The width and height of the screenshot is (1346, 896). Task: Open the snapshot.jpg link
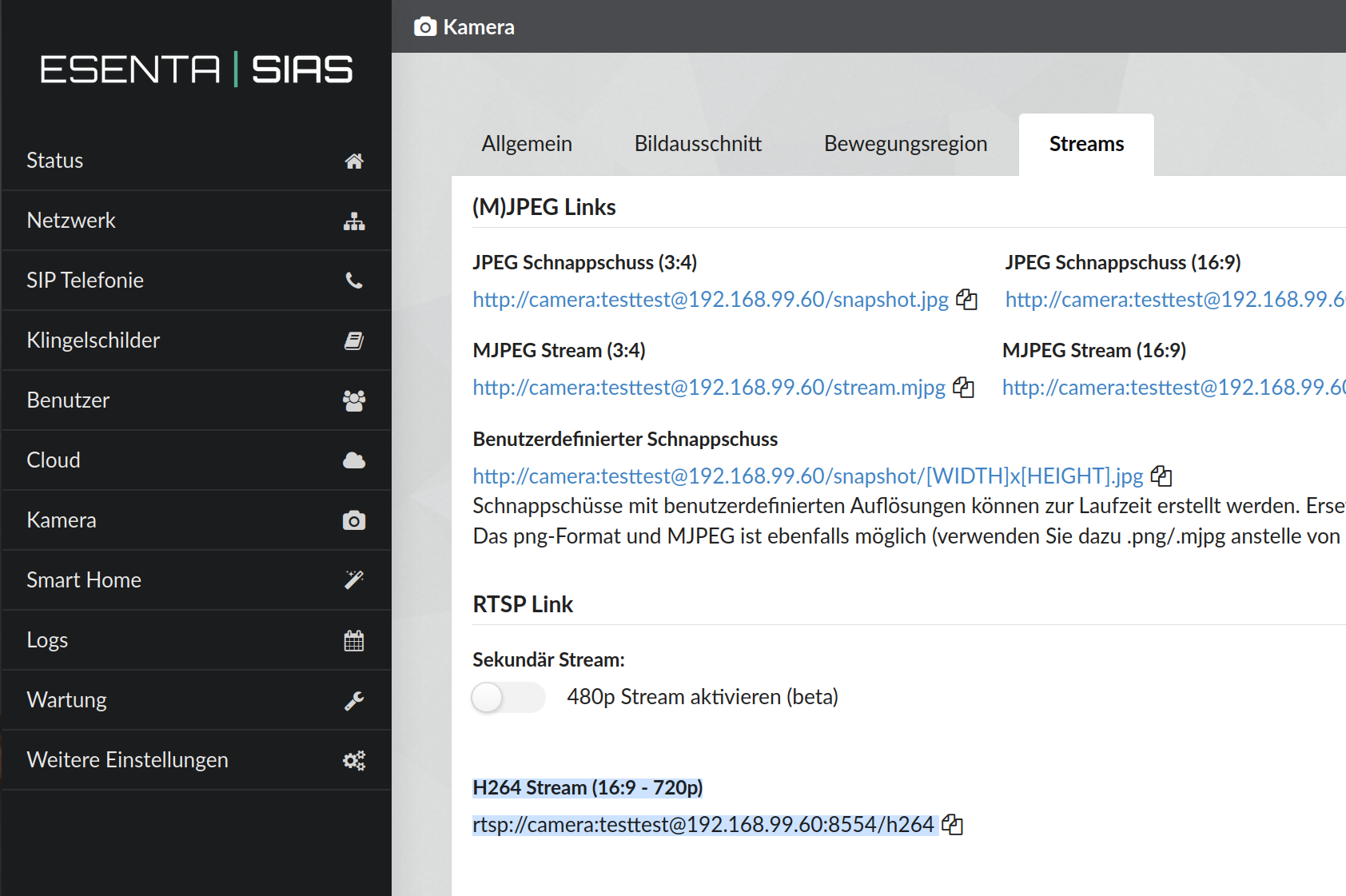click(x=711, y=300)
